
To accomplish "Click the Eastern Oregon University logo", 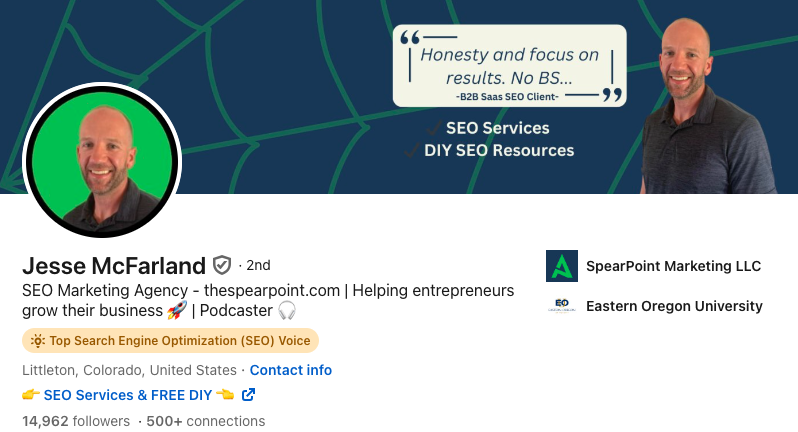I will pyautogui.click(x=562, y=306).
